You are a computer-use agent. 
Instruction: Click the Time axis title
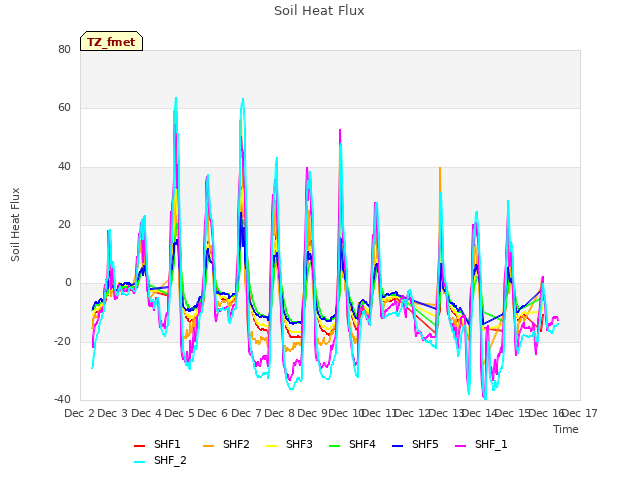566,429
